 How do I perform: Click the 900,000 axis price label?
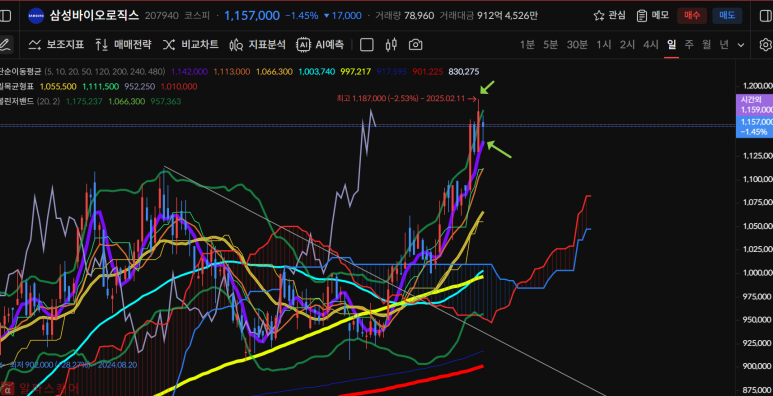coord(757,366)
